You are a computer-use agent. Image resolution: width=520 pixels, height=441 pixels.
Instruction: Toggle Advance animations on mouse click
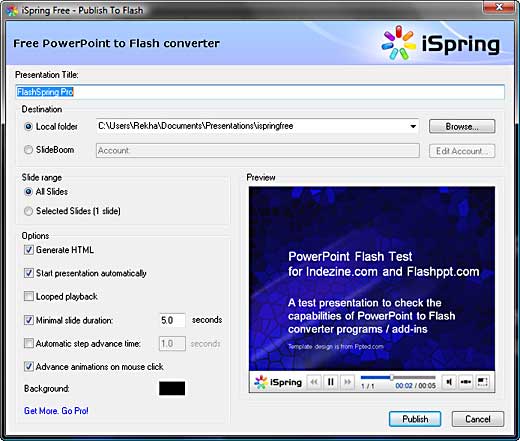[x=29, y=367]
